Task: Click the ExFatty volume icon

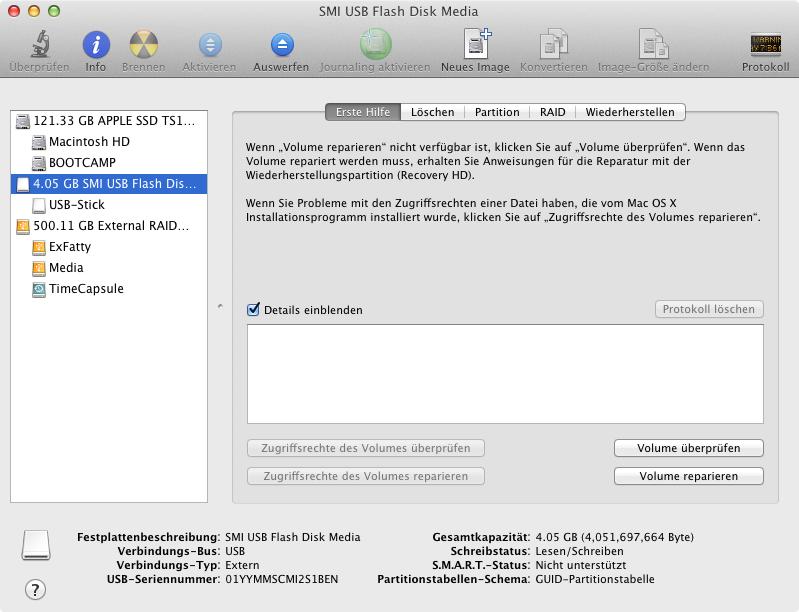Action: pyautogui.click(x=39, y=247)
